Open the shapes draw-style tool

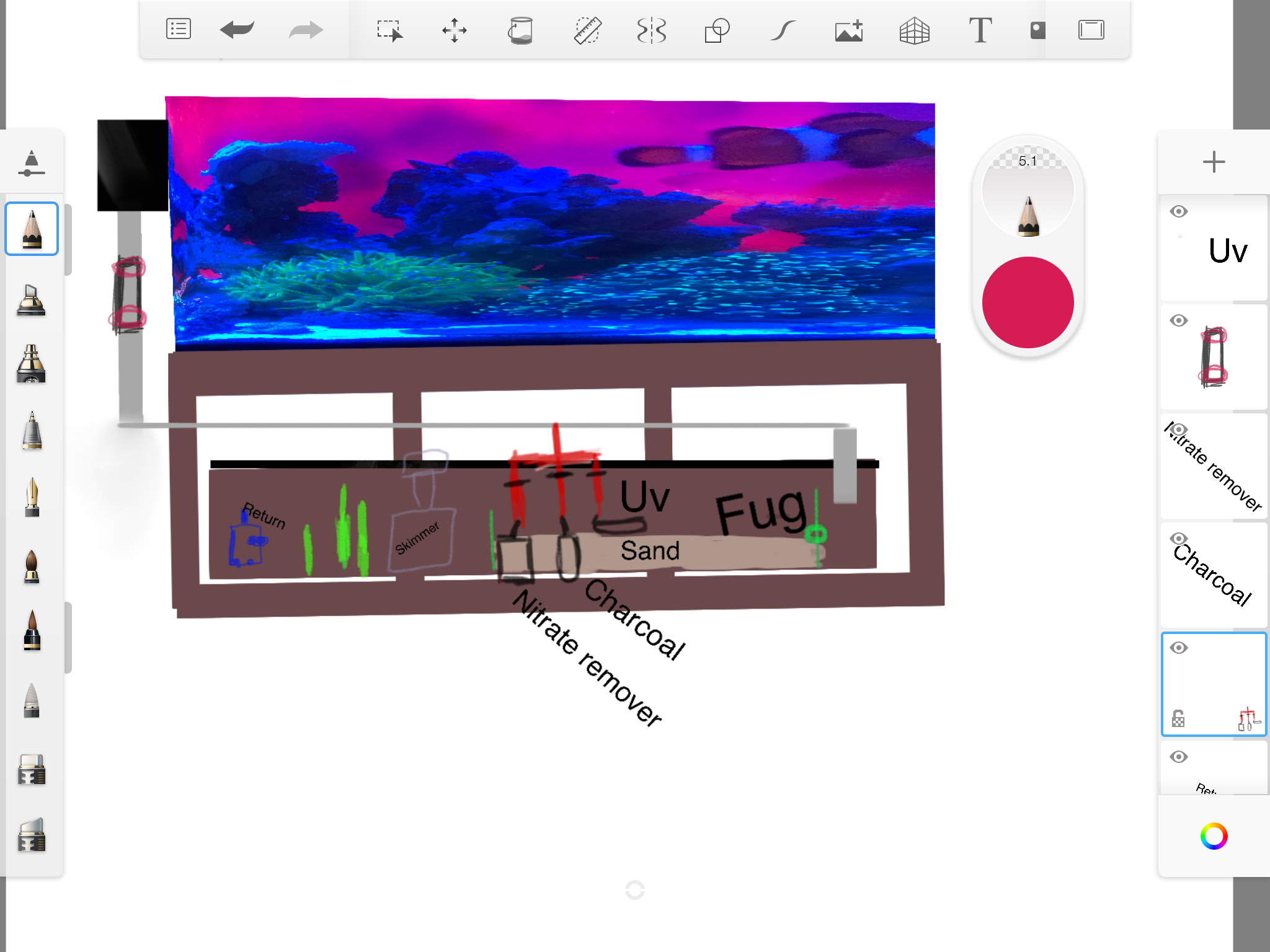[x=717, y=30]
